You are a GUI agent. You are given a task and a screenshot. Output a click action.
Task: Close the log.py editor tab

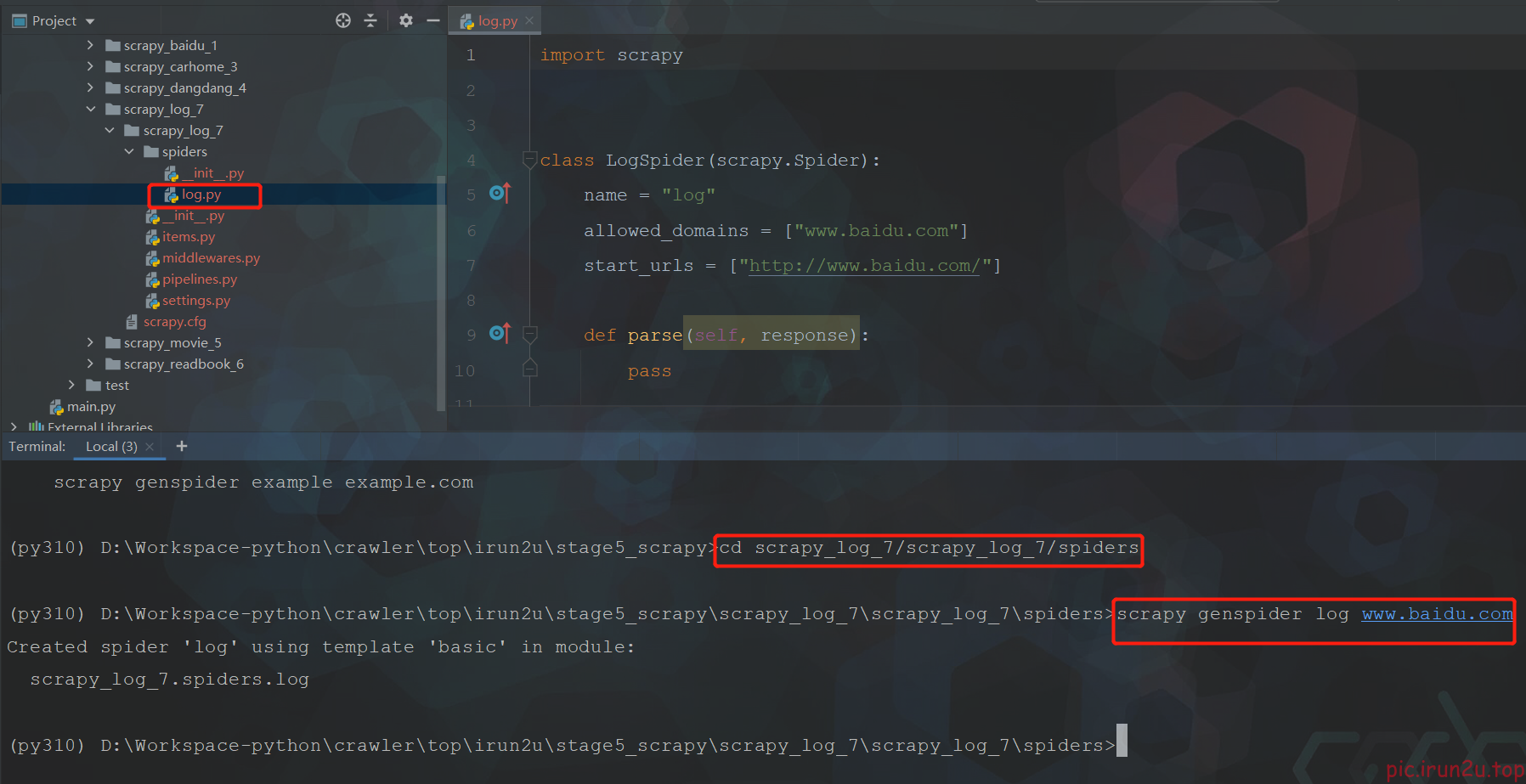point(529,20)
